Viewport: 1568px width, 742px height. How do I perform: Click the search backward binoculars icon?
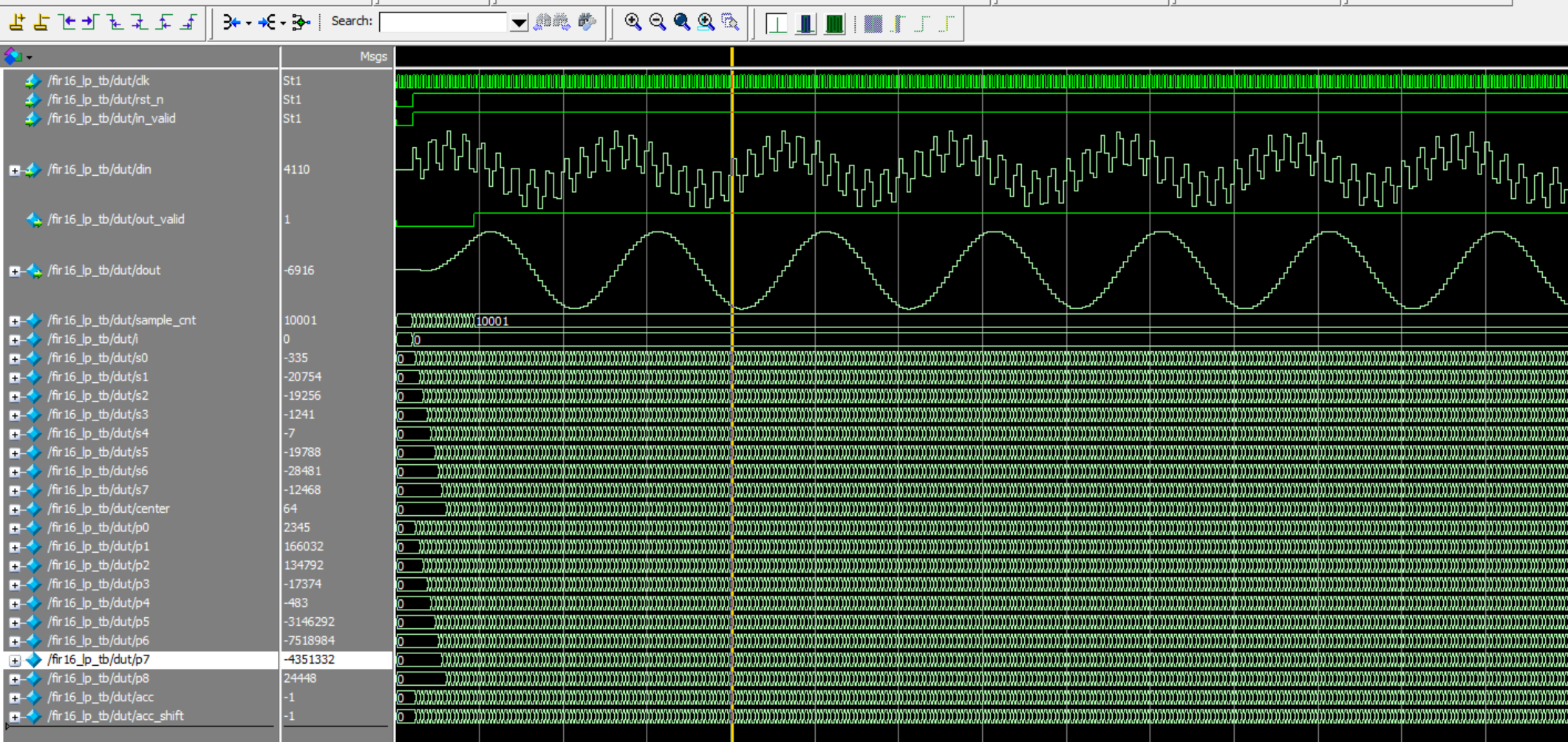542,22
